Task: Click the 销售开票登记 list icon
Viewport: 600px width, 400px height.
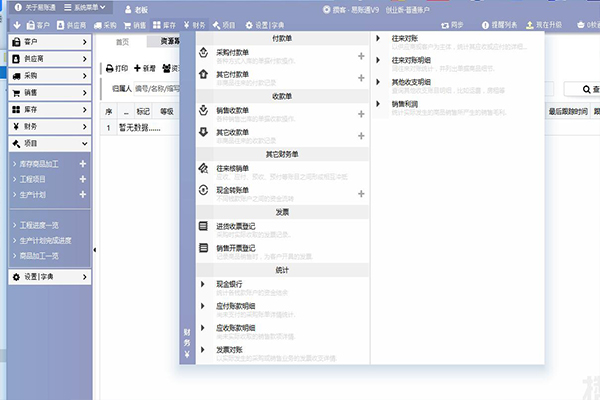Action: point(204,248)
